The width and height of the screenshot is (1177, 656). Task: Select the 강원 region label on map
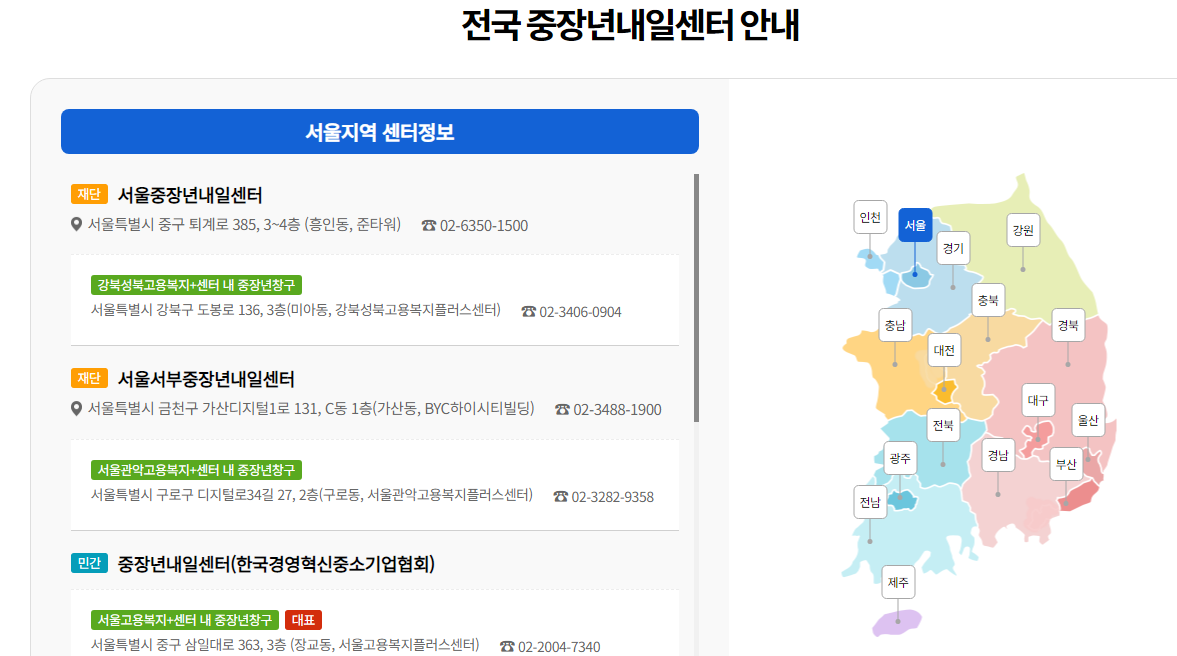point(1022,230)
